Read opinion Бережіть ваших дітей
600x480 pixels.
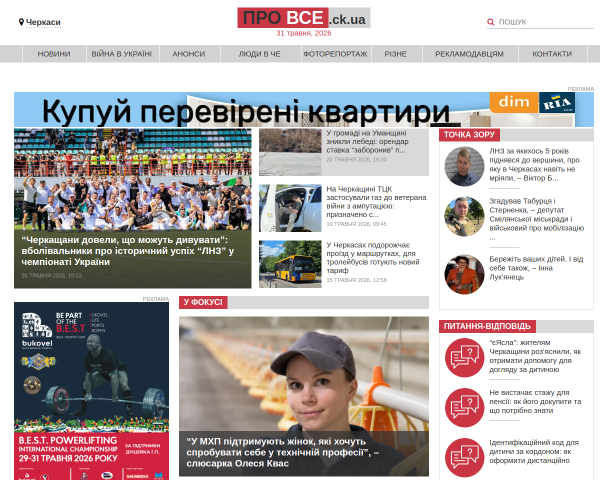pyautogui.click(x=536, y=268)
